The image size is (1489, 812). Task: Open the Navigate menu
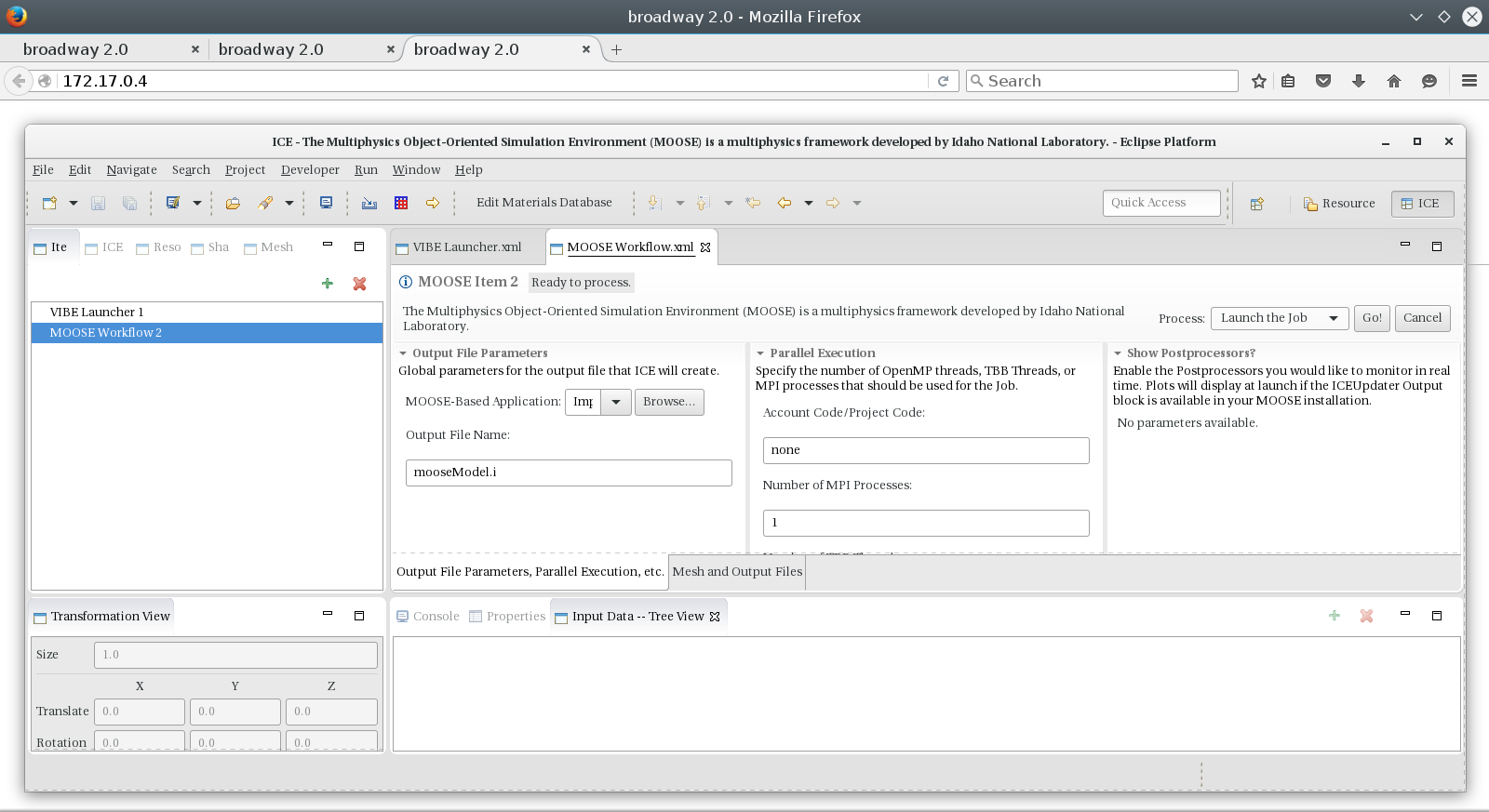[131, 170]
